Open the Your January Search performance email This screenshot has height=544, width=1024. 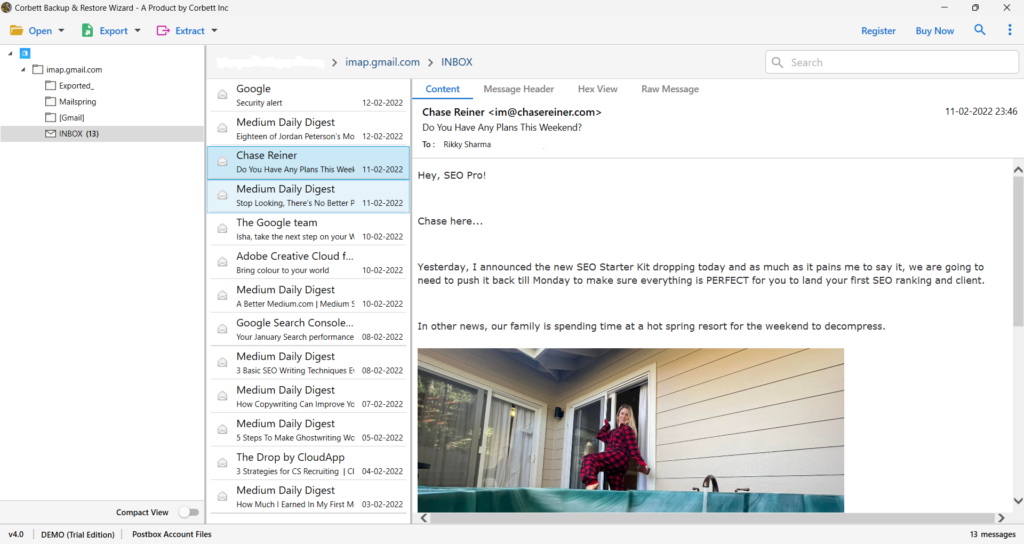309,329
